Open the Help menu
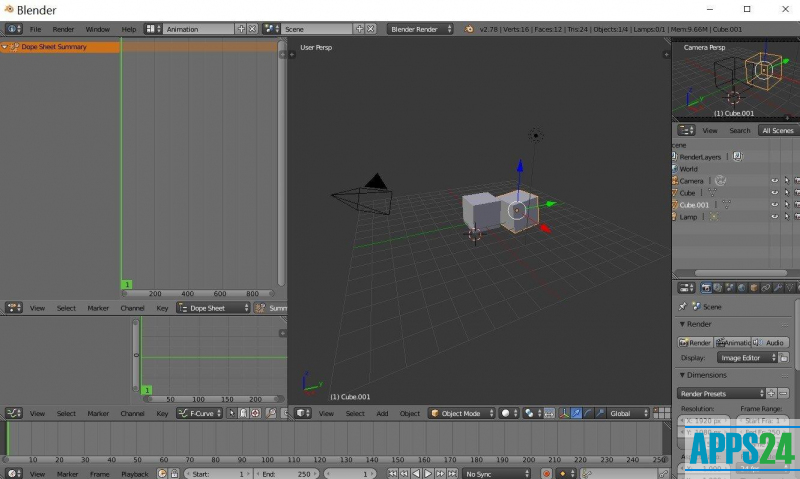 click(x=129, y=29)
